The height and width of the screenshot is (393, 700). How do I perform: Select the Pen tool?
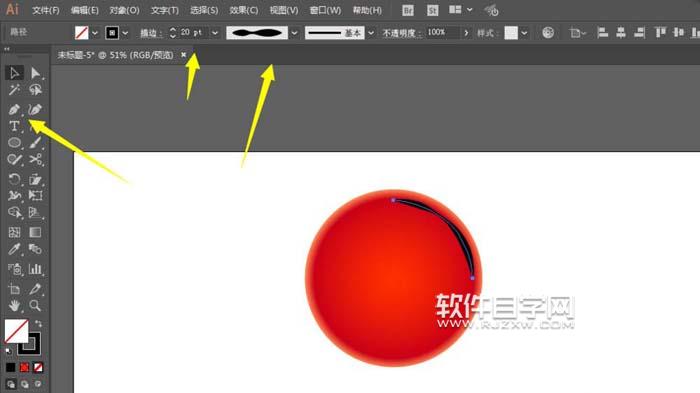tap(14, 109)
